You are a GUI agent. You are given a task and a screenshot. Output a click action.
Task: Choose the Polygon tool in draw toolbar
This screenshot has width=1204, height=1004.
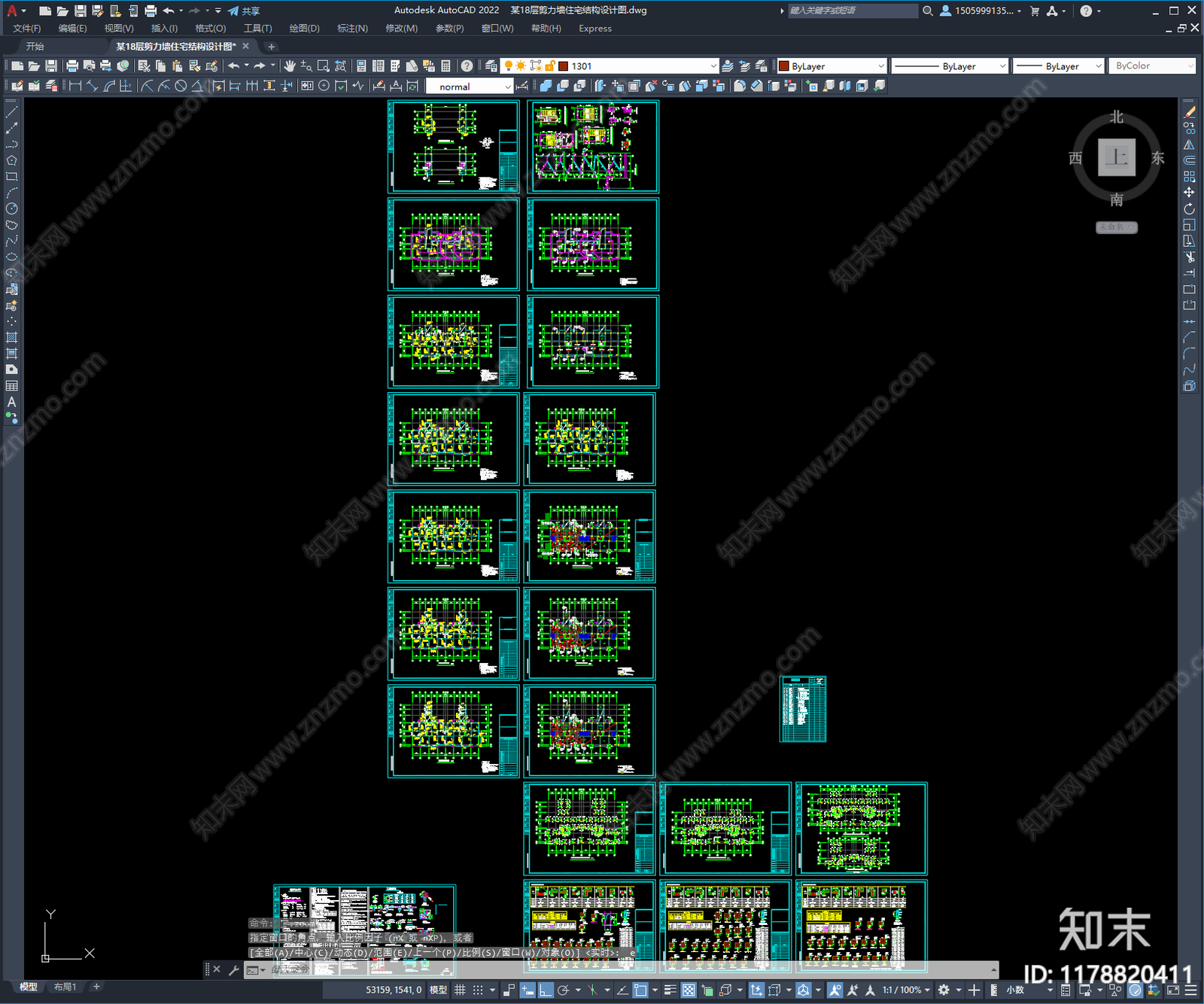coord(11,160)
